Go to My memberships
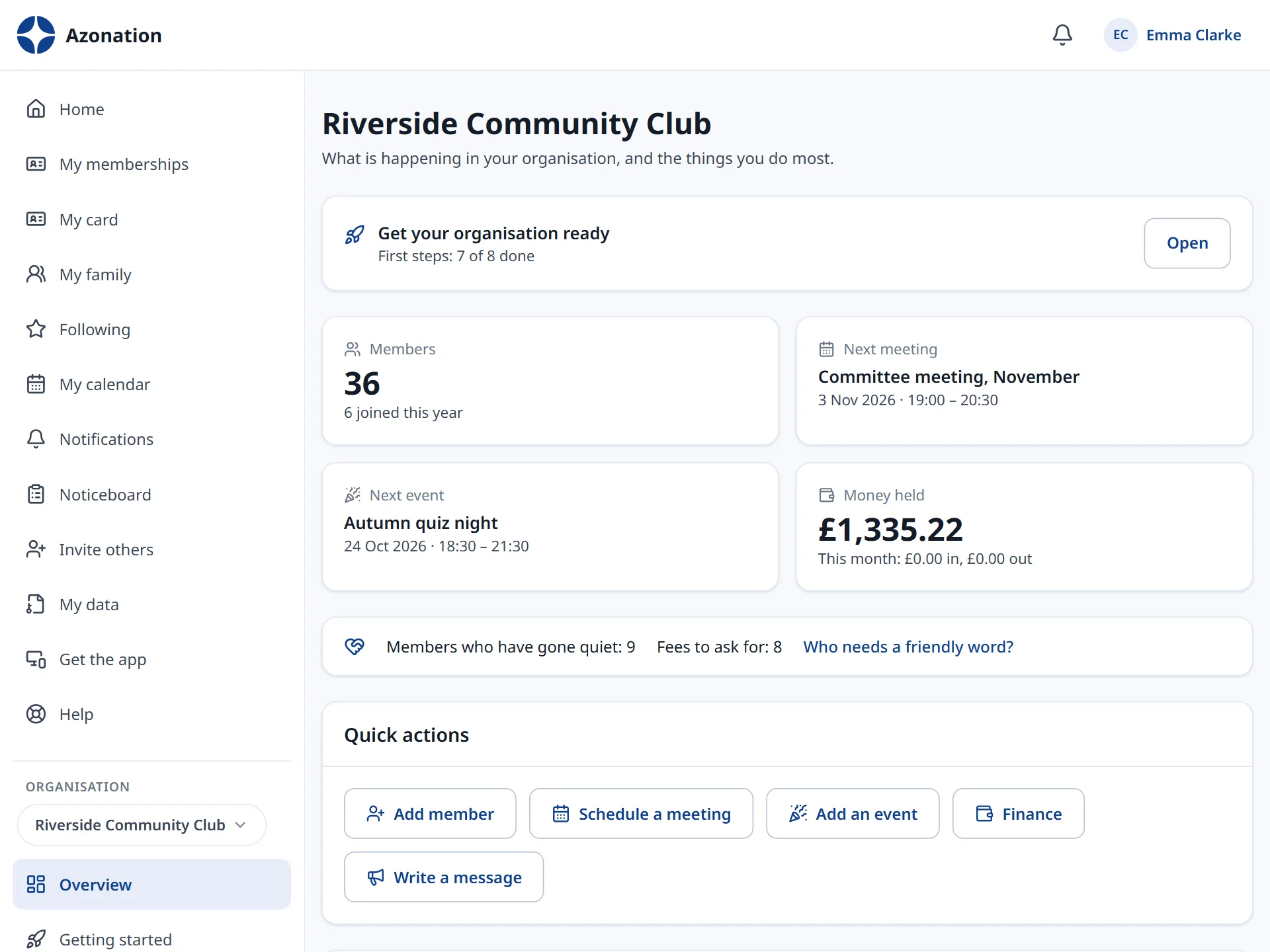The width and height of the screenshot is (1270, 952). point(151,164)
